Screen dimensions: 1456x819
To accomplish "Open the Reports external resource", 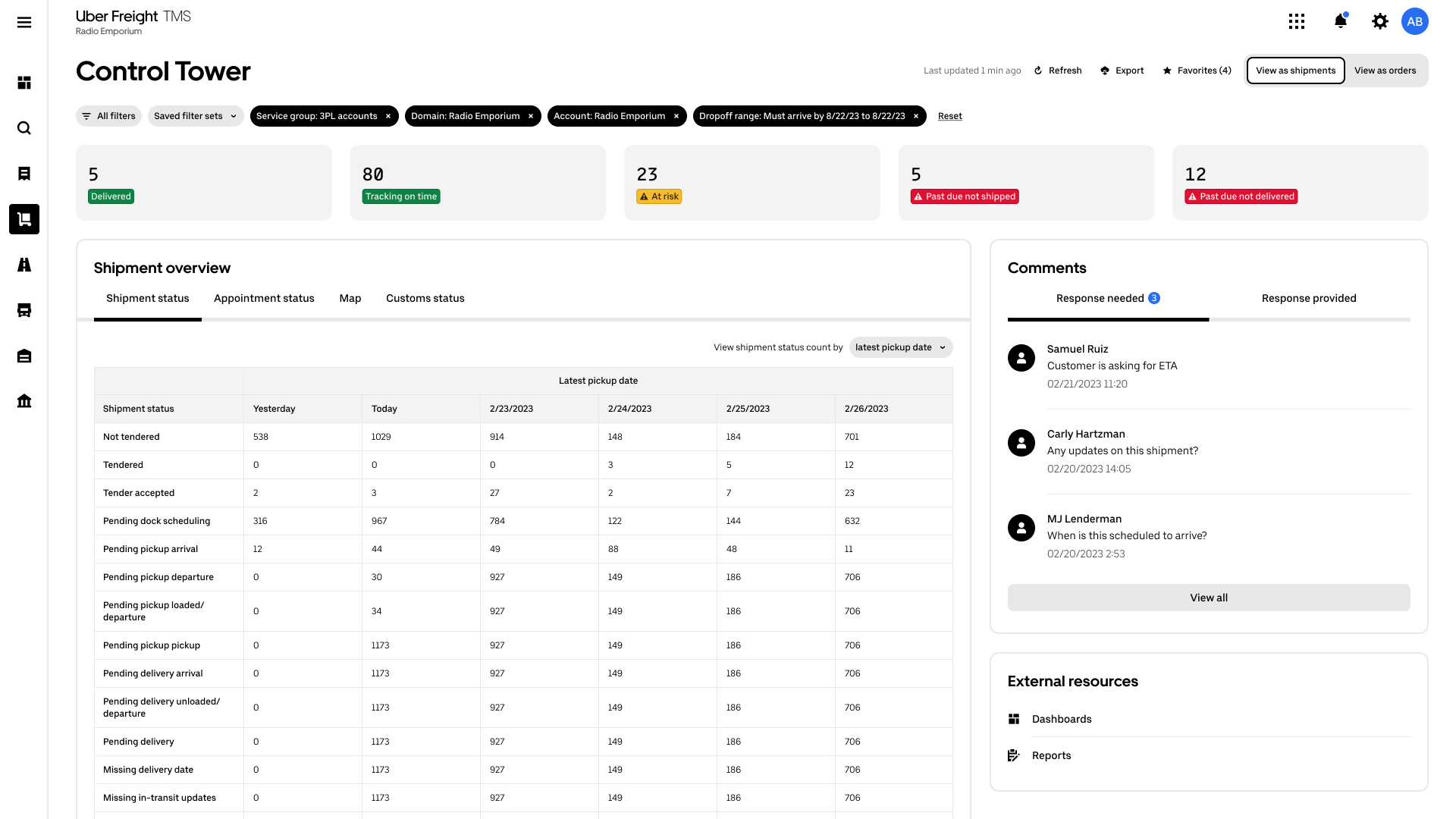I will pyautogui.click(x=1051, y=755).
